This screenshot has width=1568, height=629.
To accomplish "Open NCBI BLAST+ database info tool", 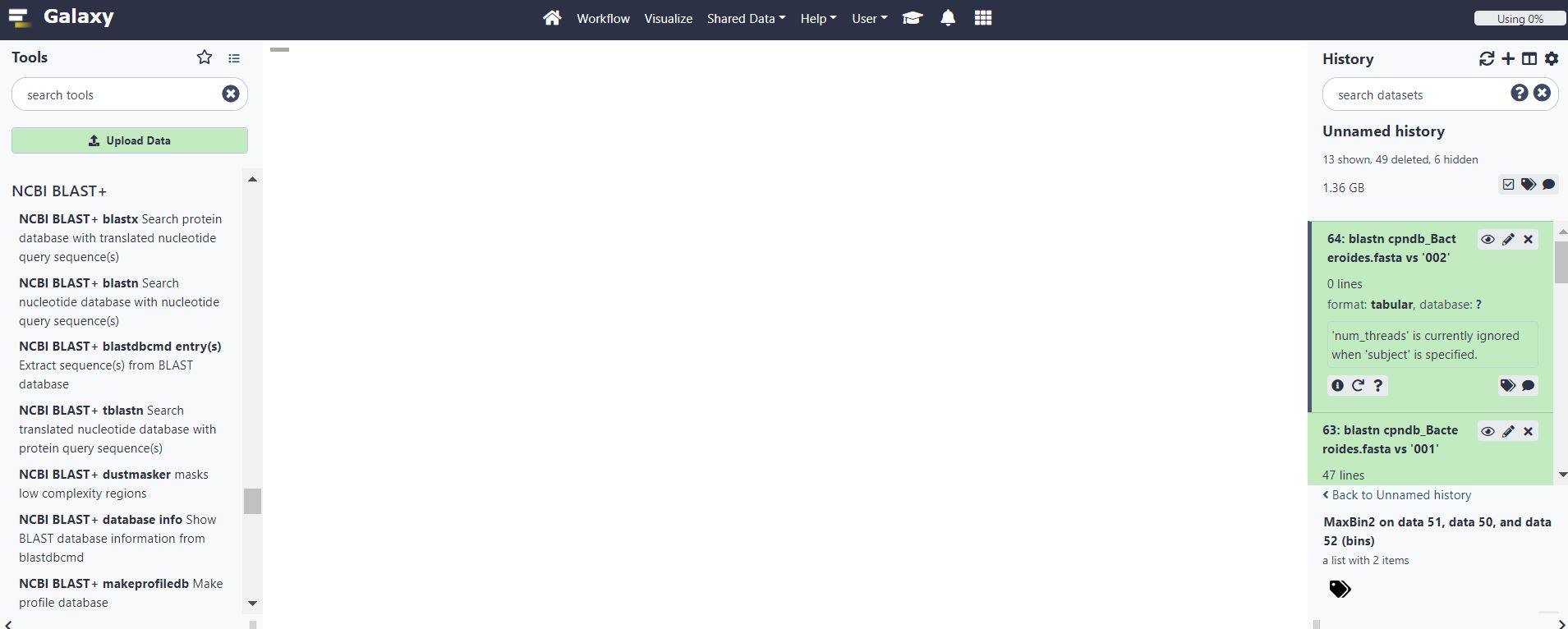I will click(x=117, y=539).
